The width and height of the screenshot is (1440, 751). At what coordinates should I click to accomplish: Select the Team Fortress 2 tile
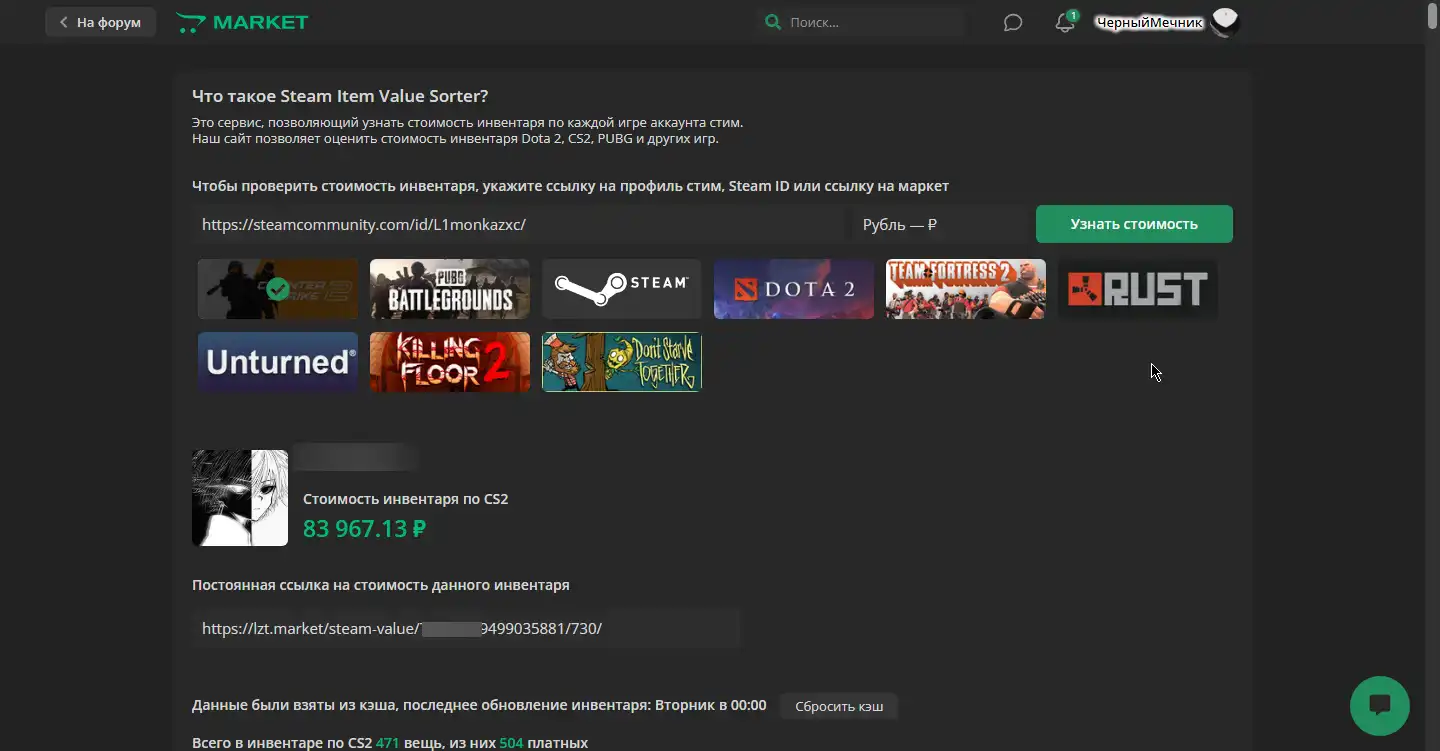click(966, 289)
